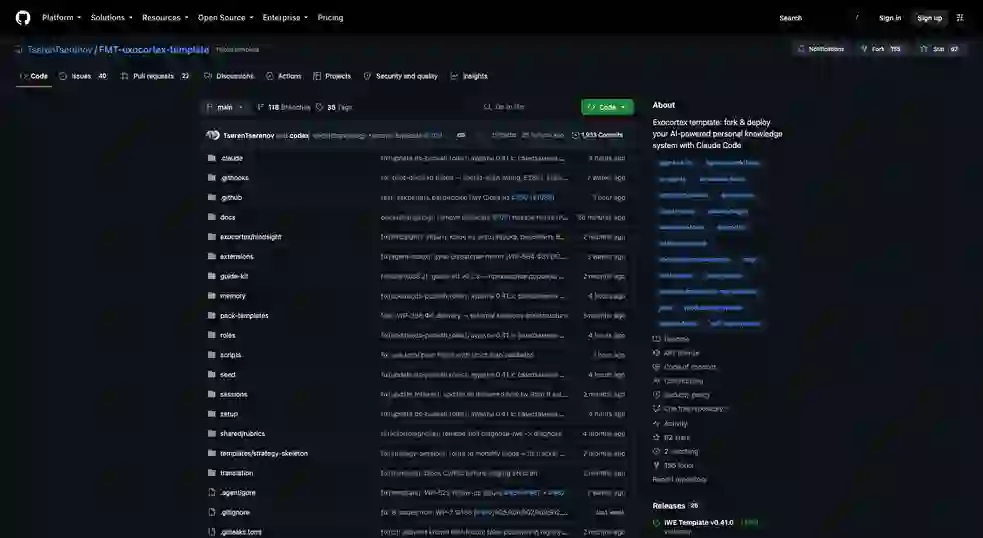Switch to the Issues tab
Viewport: 983px width, 538px height.
click(83, 76)
